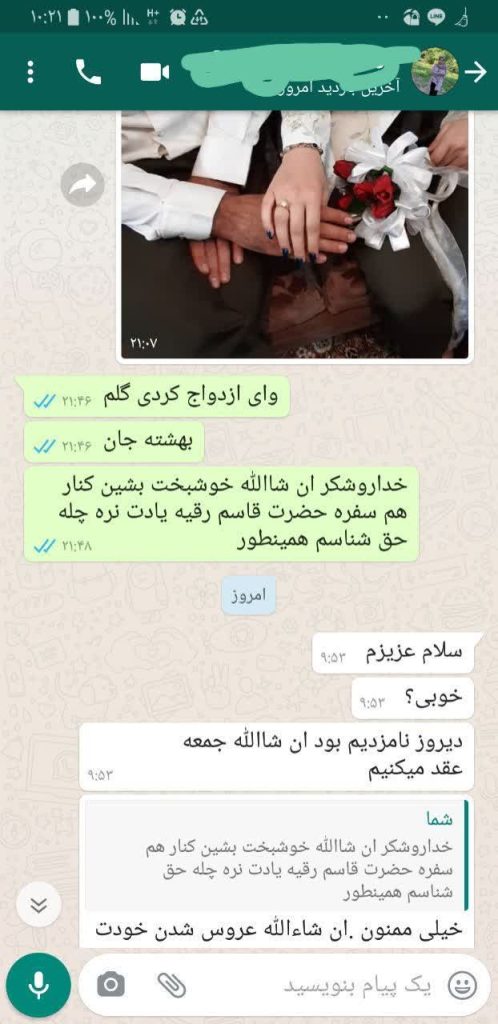
Task: Attach a file with paperclip icon
Action: pos(172,984)
